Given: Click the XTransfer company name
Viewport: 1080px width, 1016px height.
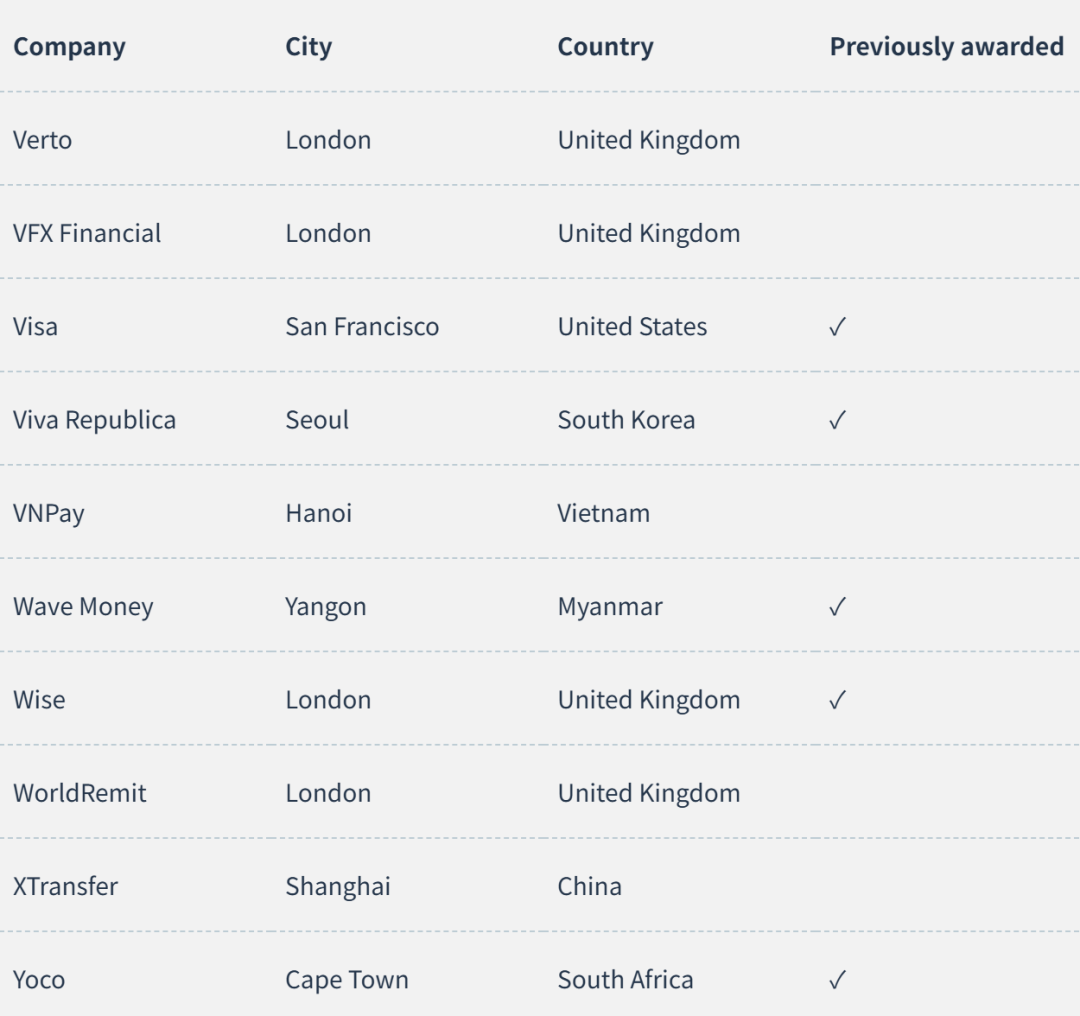Looking at the screenshot, I should [65, 887].
